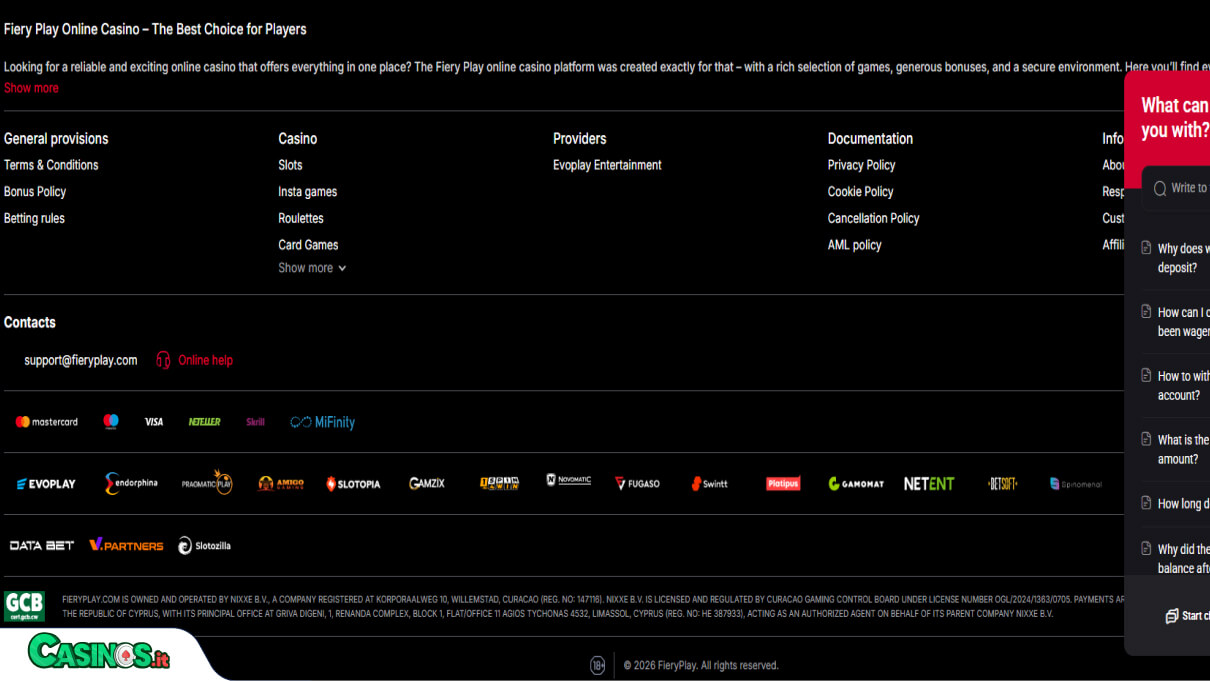1210x681 pixels.
Task: Open the Cancellation Policy
Action: 873,218
